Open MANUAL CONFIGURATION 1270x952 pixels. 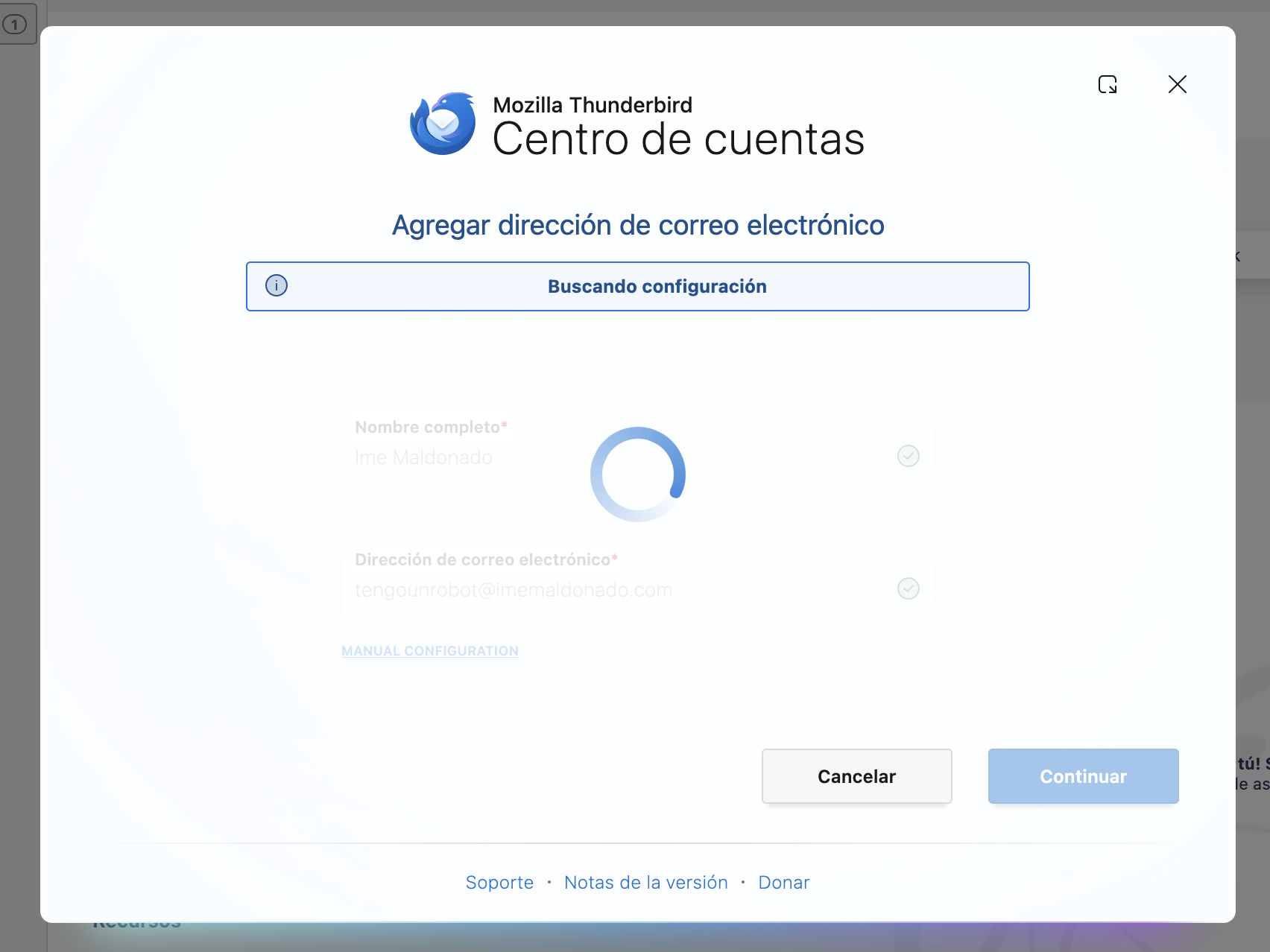point(429,650)
